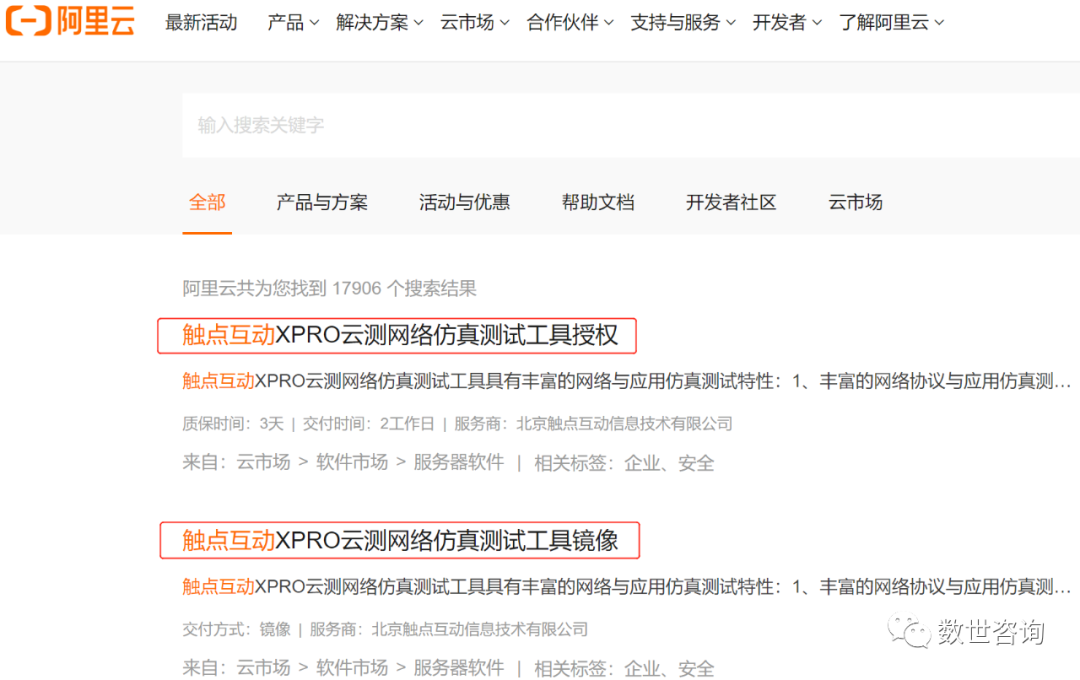The height and width of the screenshot is (680, 1080).
Task: Click 云市场 breadcrumb under 工具授权 result
Action: pos(263,462)
